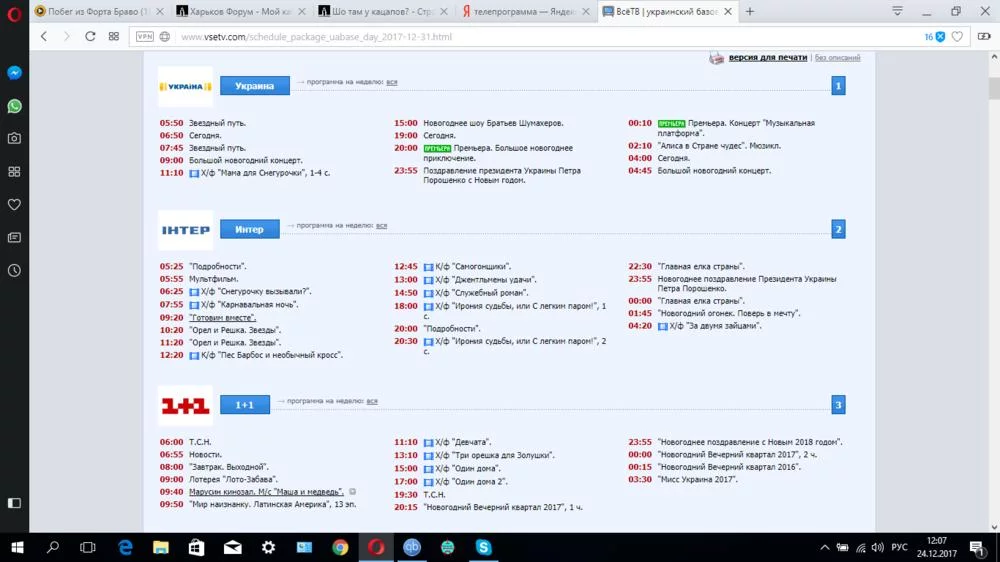Click channel number 2 badge
1000x562 pixels.
pos(838,229)
